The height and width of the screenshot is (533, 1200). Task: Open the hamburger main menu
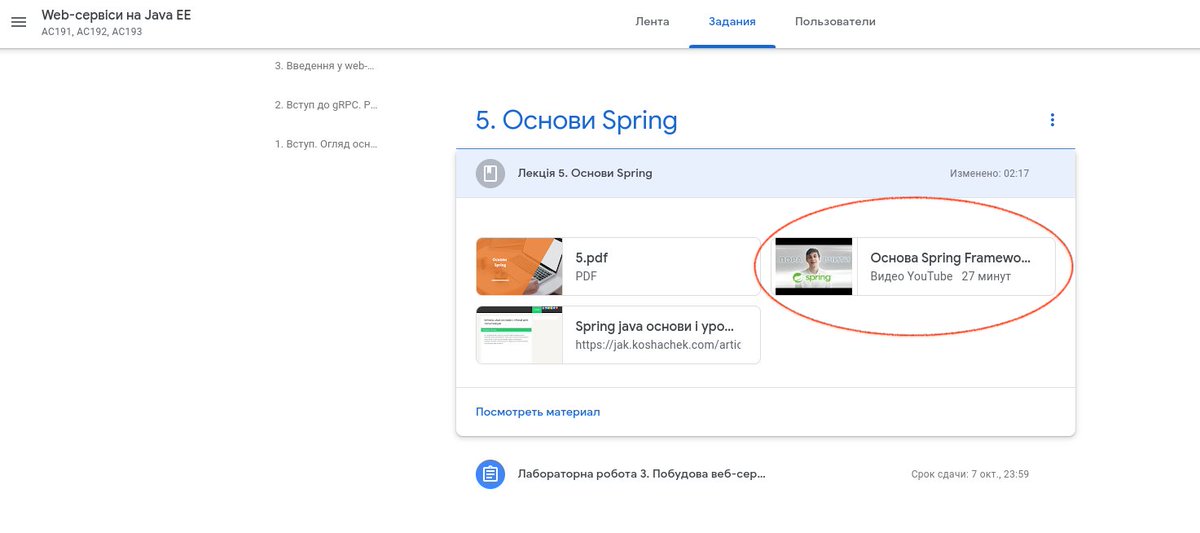click(x=18, y=23)
